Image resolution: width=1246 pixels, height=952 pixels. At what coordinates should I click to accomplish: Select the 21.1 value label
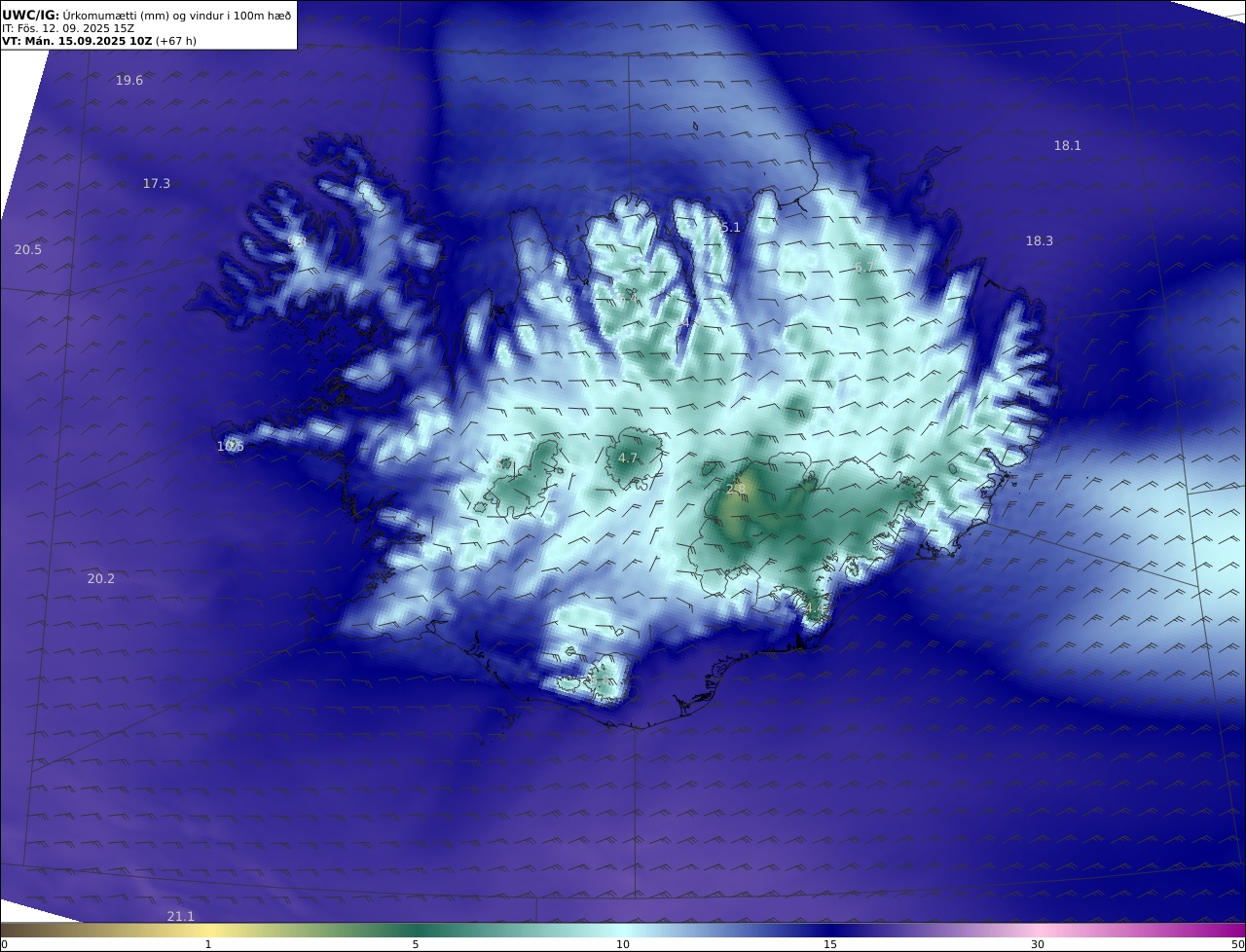point(181,916)
